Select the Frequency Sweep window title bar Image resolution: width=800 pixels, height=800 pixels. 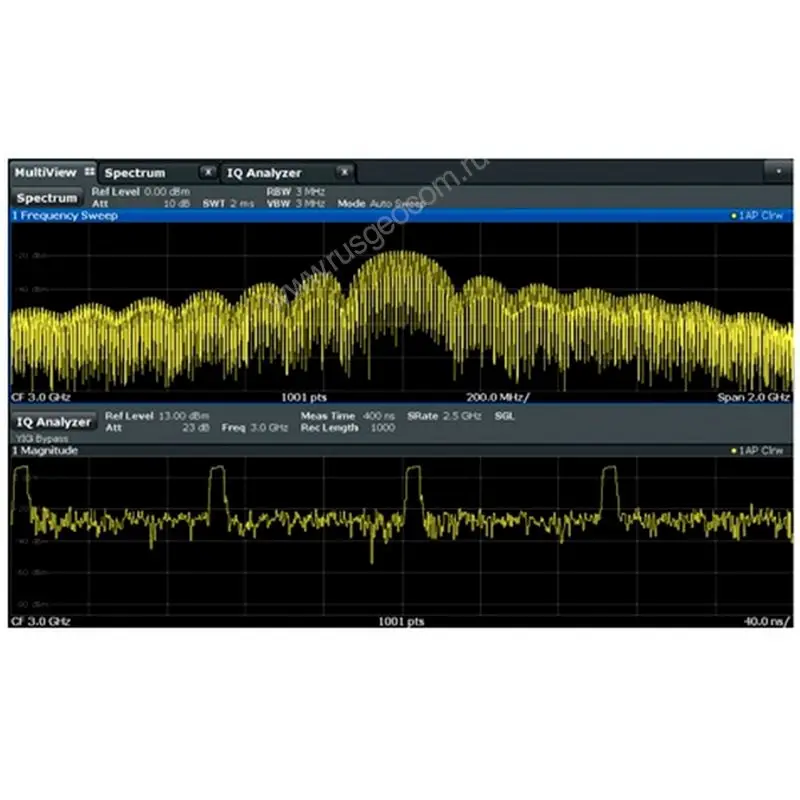(x=300, y=215)
